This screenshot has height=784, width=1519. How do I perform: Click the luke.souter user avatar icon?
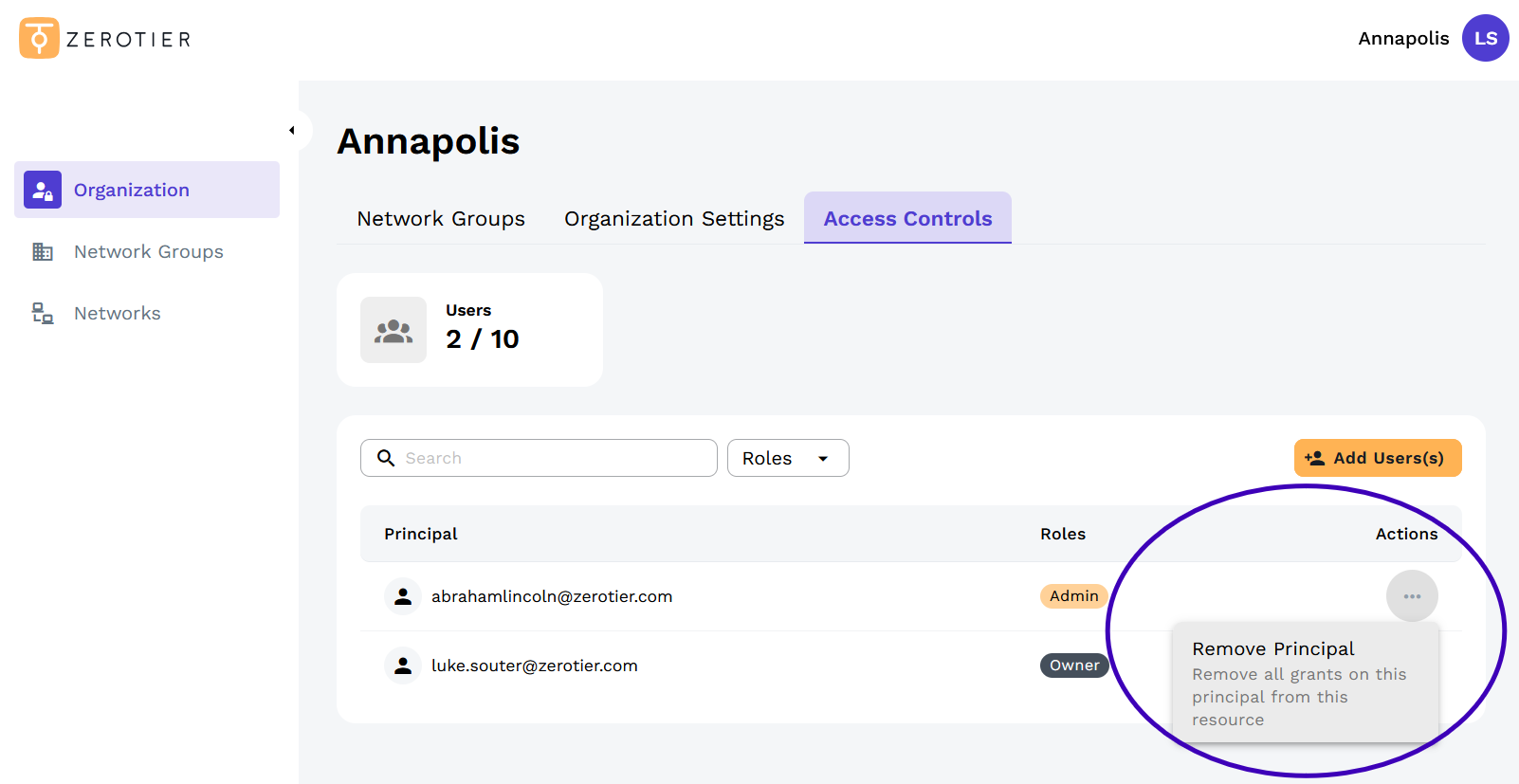click(403, 665)
